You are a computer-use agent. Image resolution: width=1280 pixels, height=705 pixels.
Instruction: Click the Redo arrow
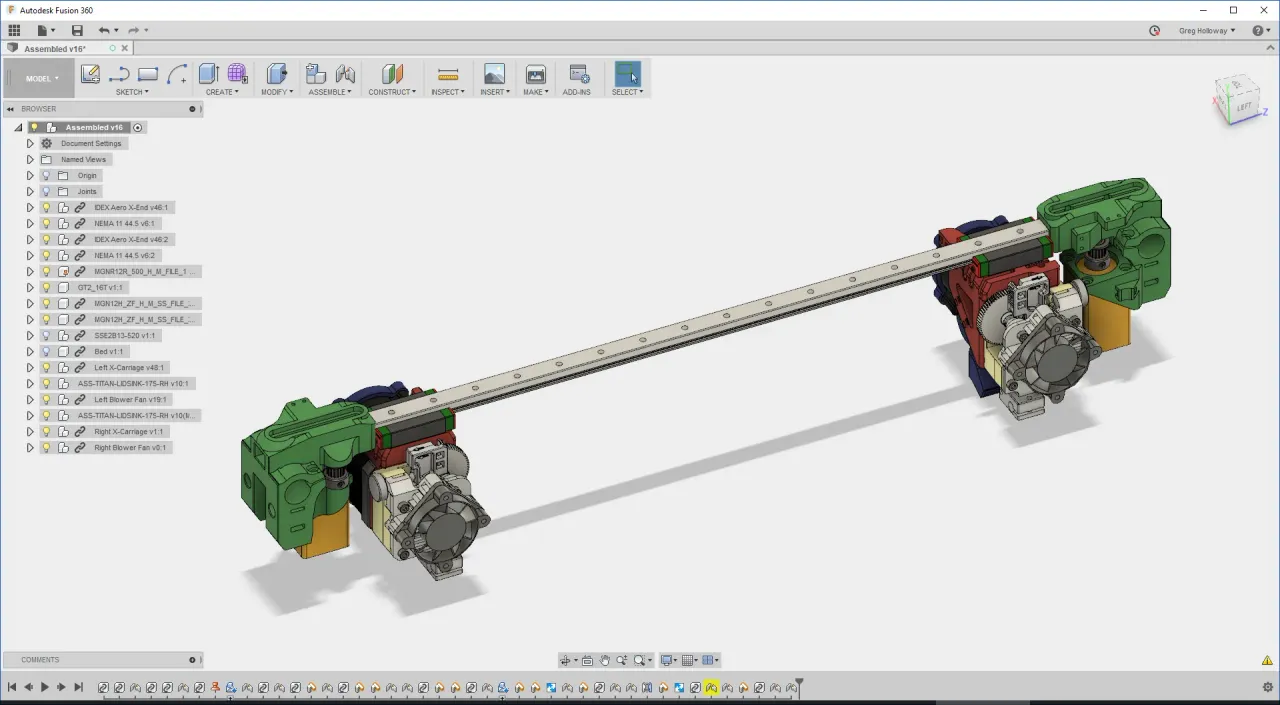tap(133, 31)
